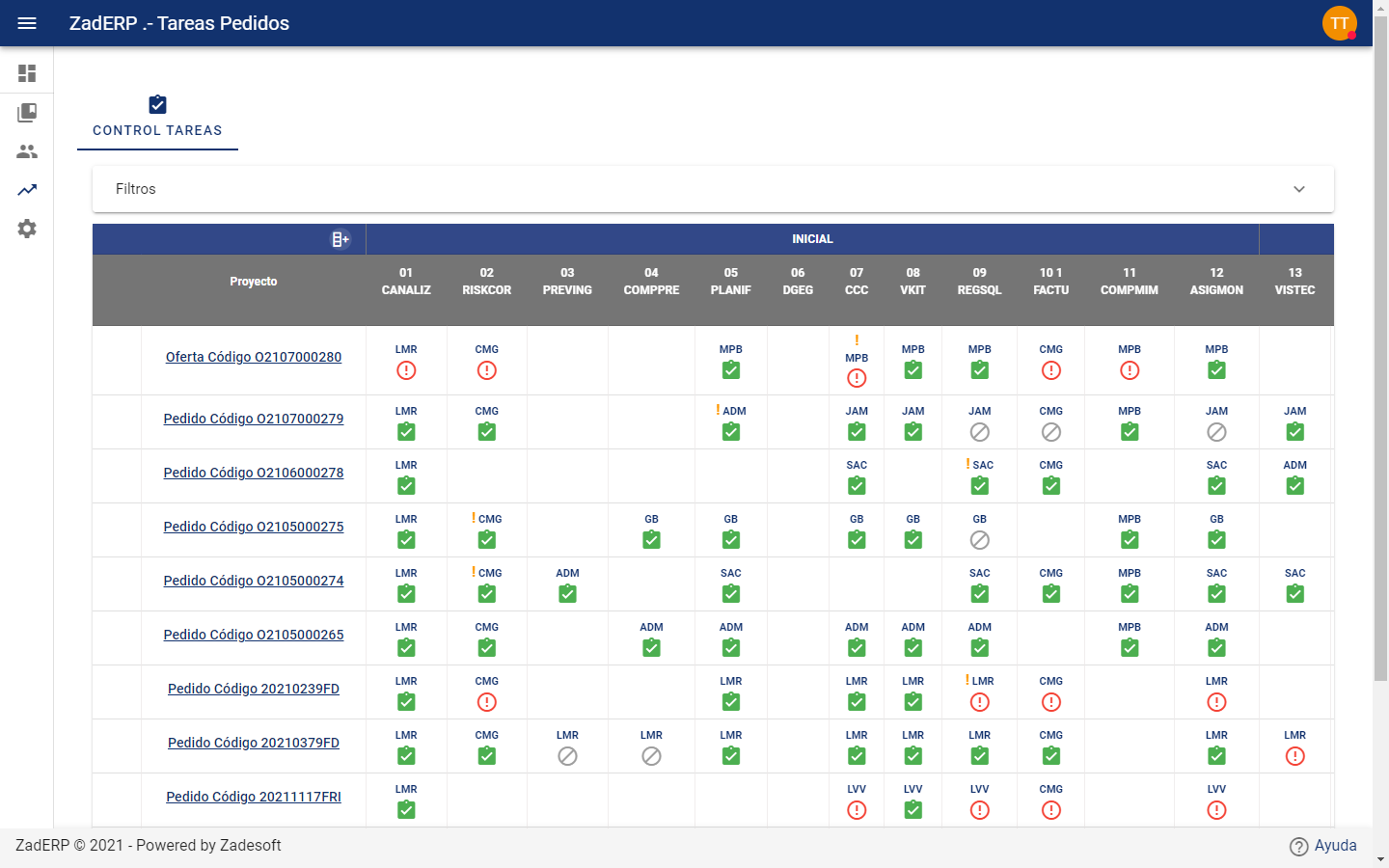Image resolution: width=1389 pixels, height=868 pixels.
Task: Expand the Filtros panel chevron
Action: (1299, 189)
